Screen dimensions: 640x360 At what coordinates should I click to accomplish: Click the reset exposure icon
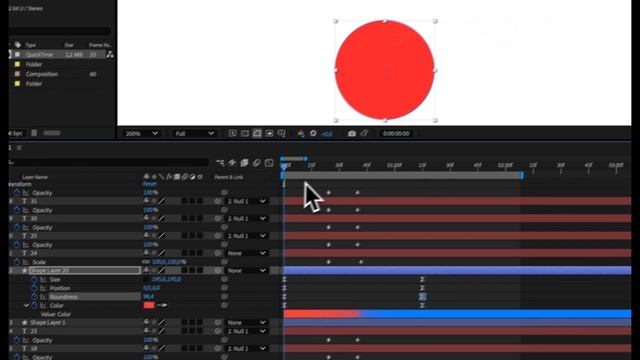[313, 133]
